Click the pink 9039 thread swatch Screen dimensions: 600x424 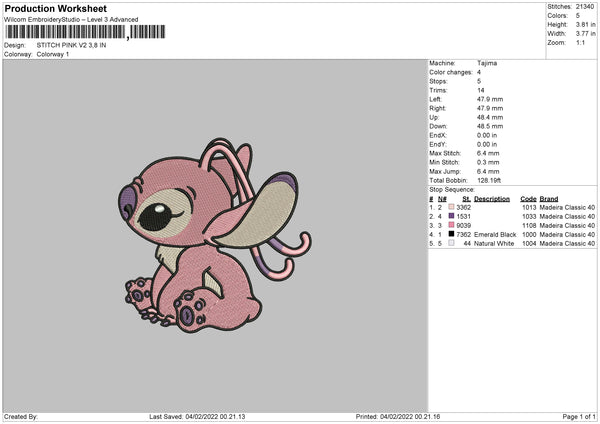tap(451, 225)
